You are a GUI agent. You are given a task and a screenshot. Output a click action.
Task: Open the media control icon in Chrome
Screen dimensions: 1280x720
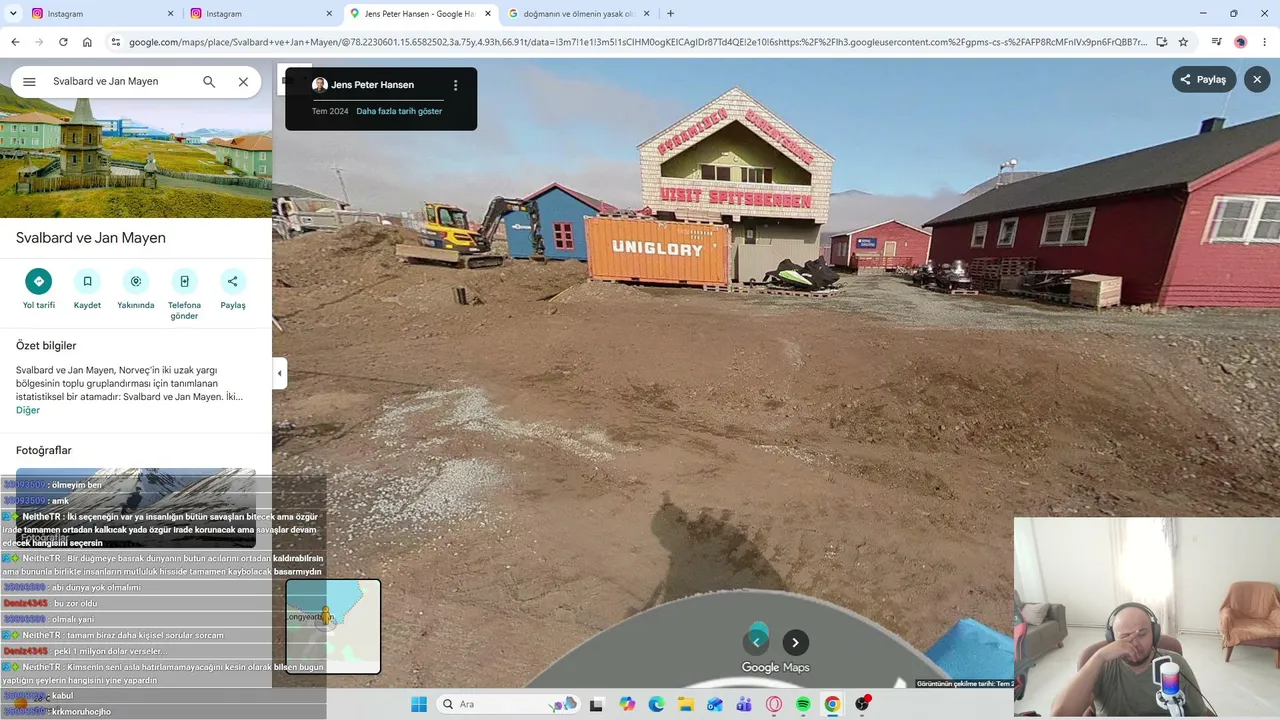(1216, 42)
